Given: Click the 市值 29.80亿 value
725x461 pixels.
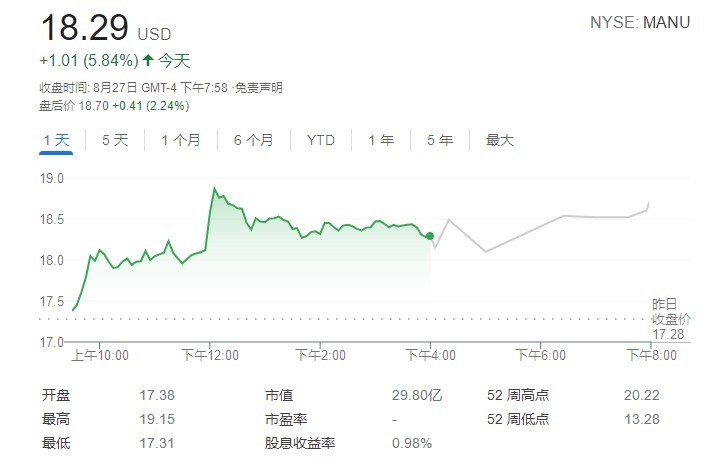Looking at the screenshot, I should click(x=417, y=395).
